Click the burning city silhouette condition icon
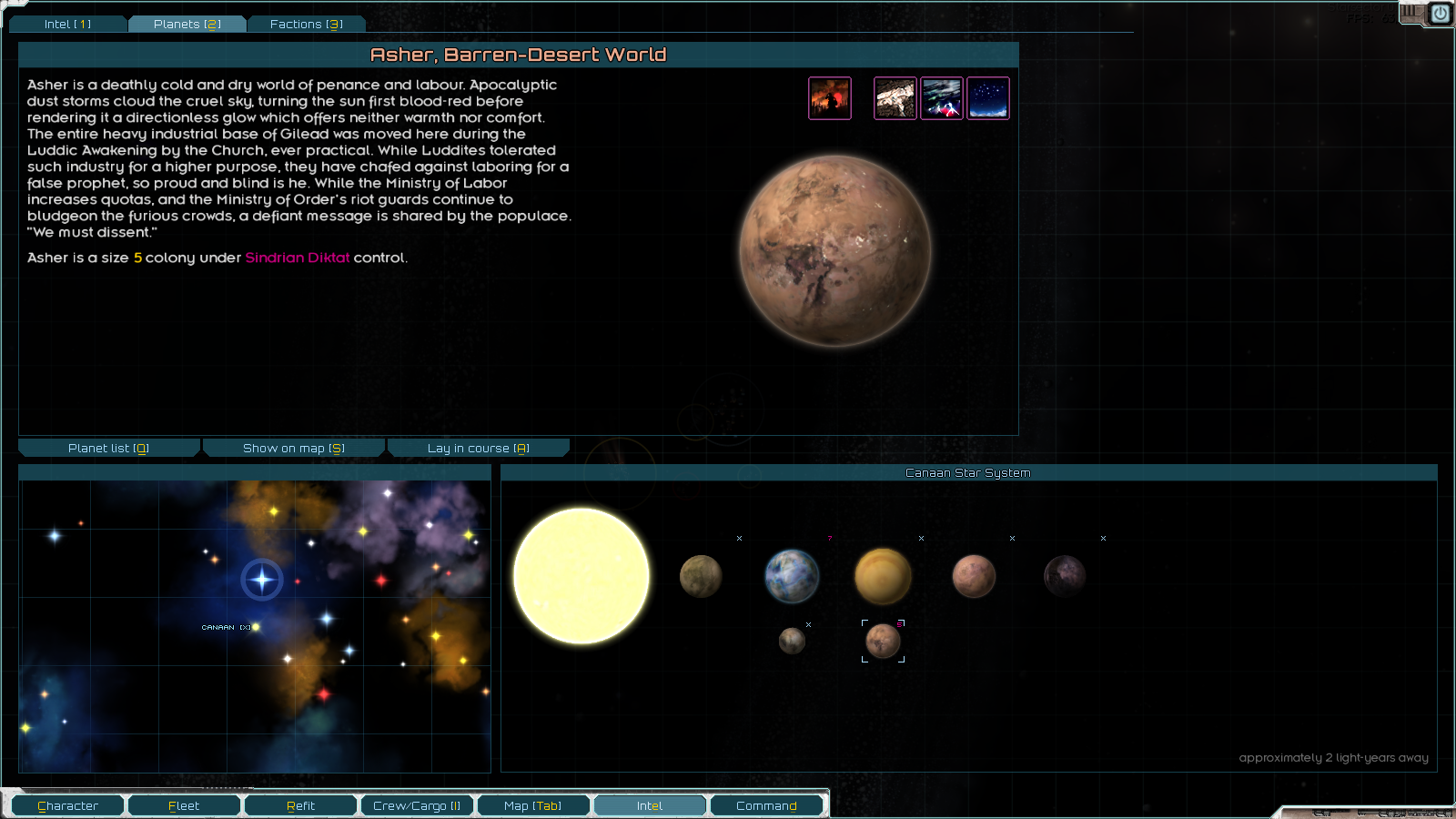Screen dimensions: 1456x819 [x=830, y=98]
